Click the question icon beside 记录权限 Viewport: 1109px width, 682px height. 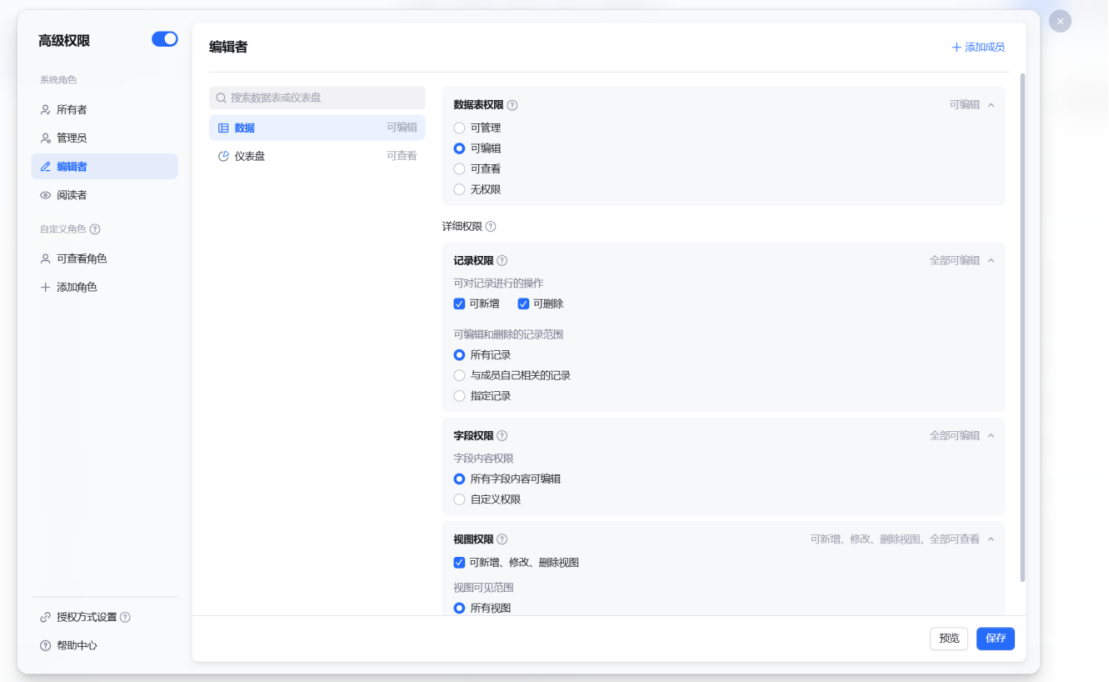(x=502, y=261)
